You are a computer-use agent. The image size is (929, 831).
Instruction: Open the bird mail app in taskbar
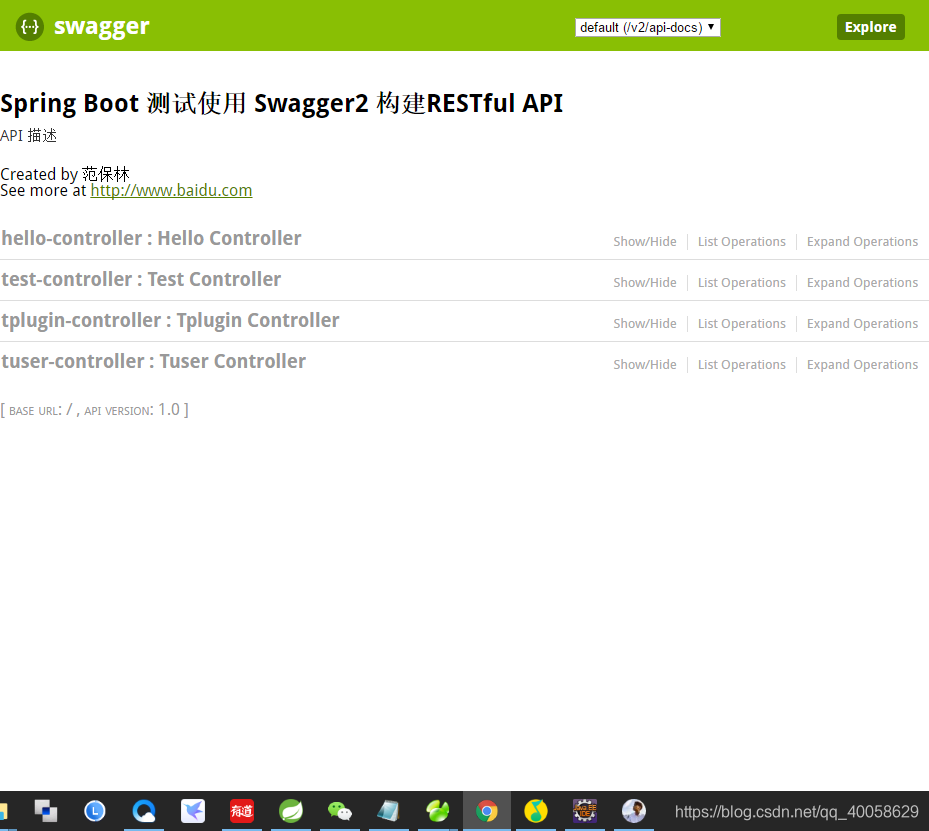point(193,811)
